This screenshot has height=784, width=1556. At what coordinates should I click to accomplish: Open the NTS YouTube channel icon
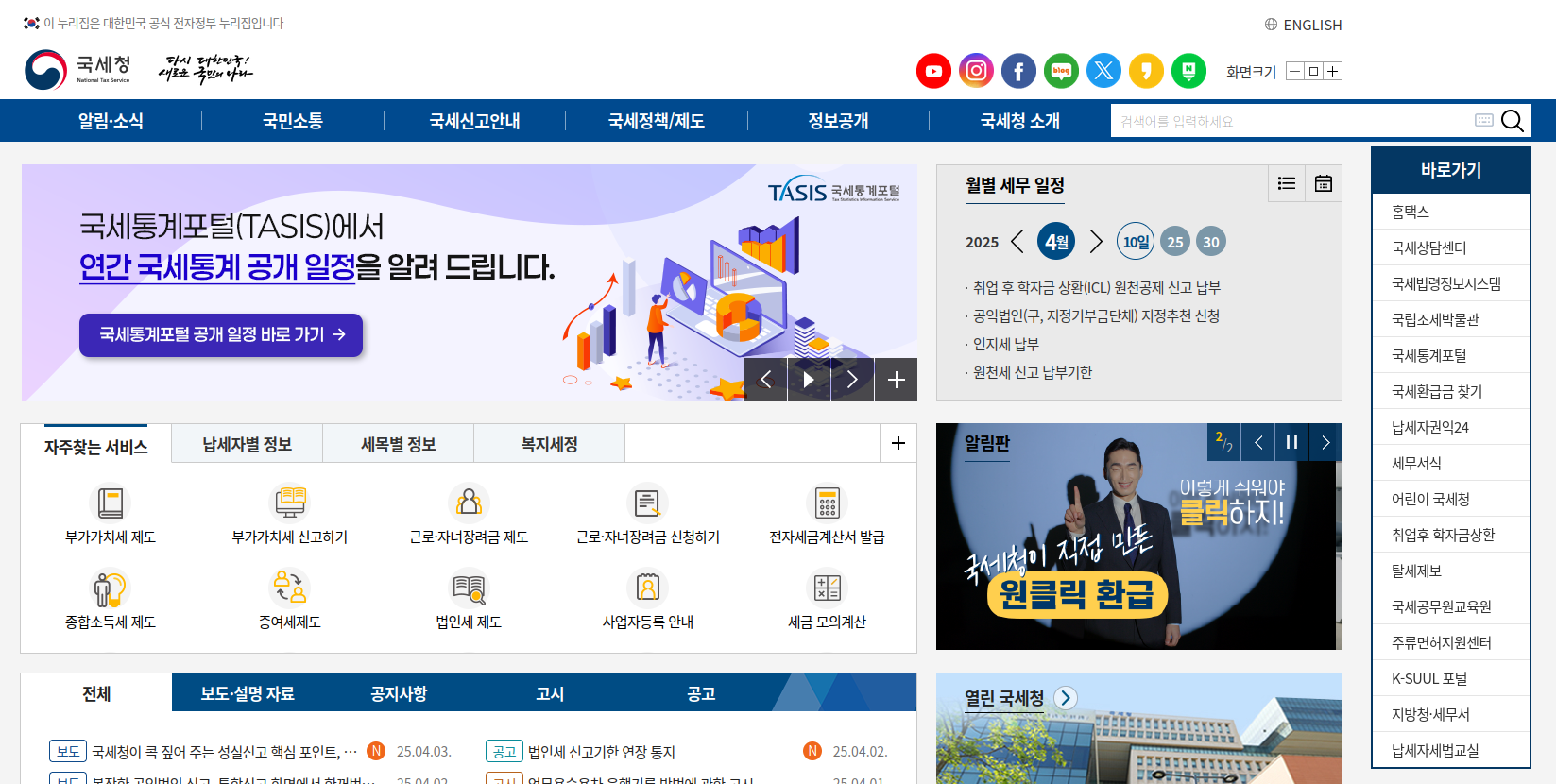pyautogui.click(x=933, y=71)
